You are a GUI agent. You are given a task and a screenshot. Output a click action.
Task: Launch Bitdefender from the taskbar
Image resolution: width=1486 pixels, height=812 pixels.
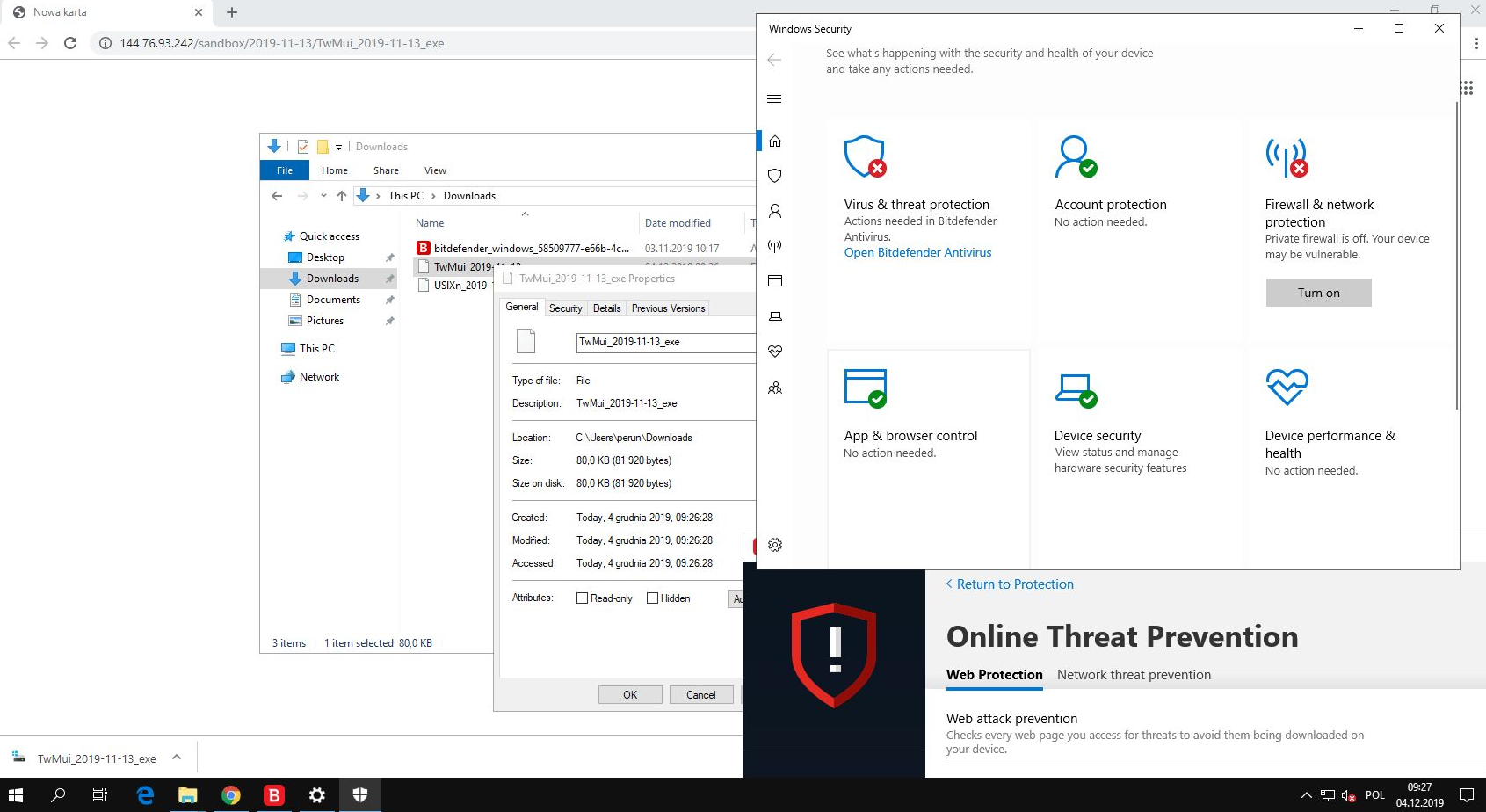point(274,795)
